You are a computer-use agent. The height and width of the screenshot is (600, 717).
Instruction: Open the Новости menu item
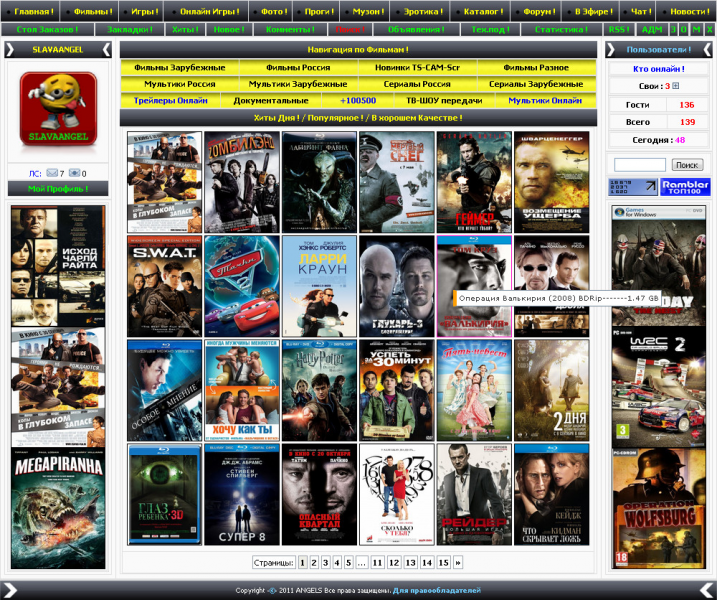tap(686, 11)
